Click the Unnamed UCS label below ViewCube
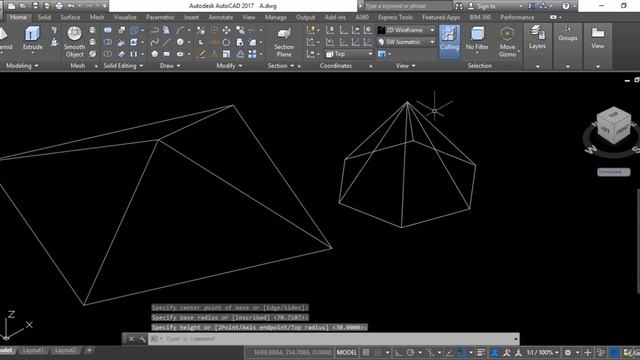640x360 pixels. (x=613, y=172)
